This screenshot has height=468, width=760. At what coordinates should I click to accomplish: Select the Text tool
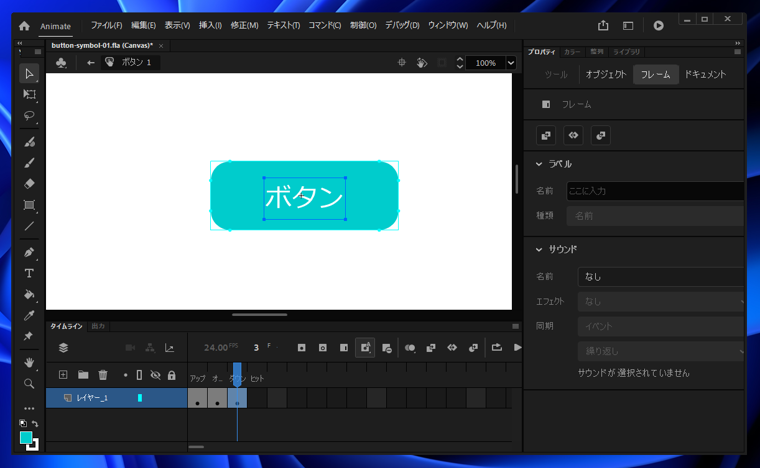[29, 273]
